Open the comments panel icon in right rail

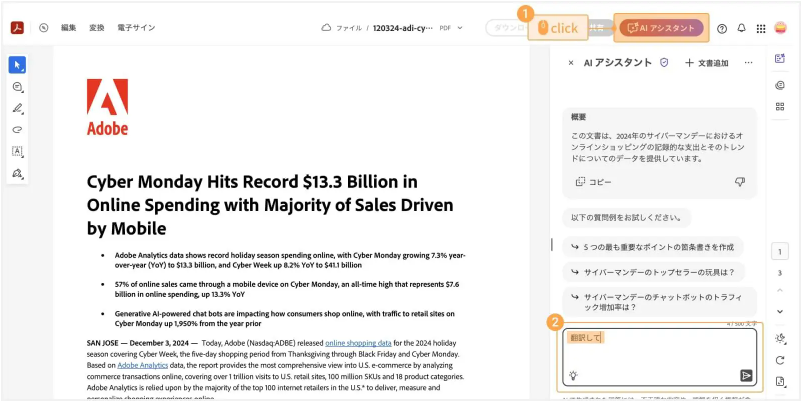(x=780, y=85)
